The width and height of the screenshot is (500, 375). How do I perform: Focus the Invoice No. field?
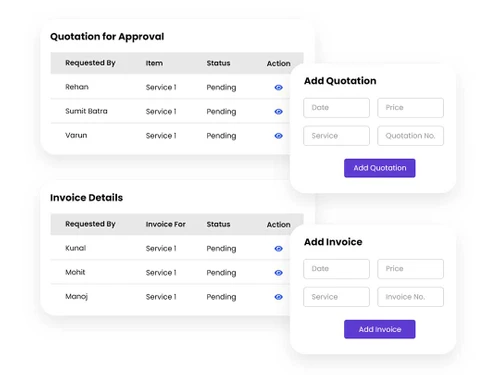click(x=410, y=297)
